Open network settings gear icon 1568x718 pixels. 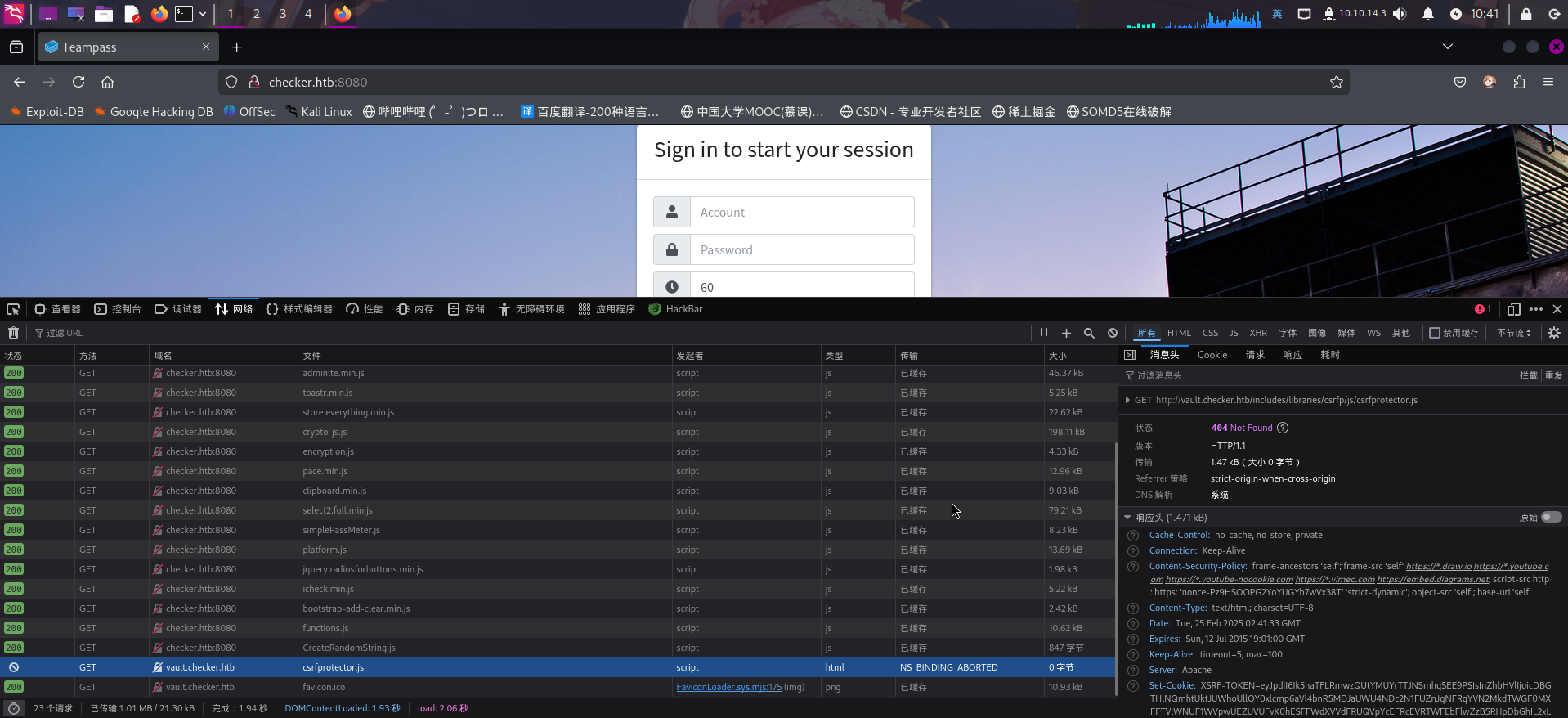coord(1554,333)
